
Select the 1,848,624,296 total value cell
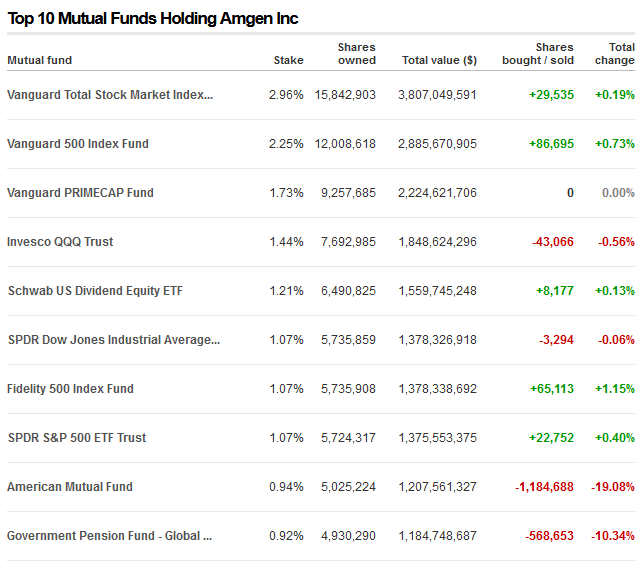[x=437, y=242]
